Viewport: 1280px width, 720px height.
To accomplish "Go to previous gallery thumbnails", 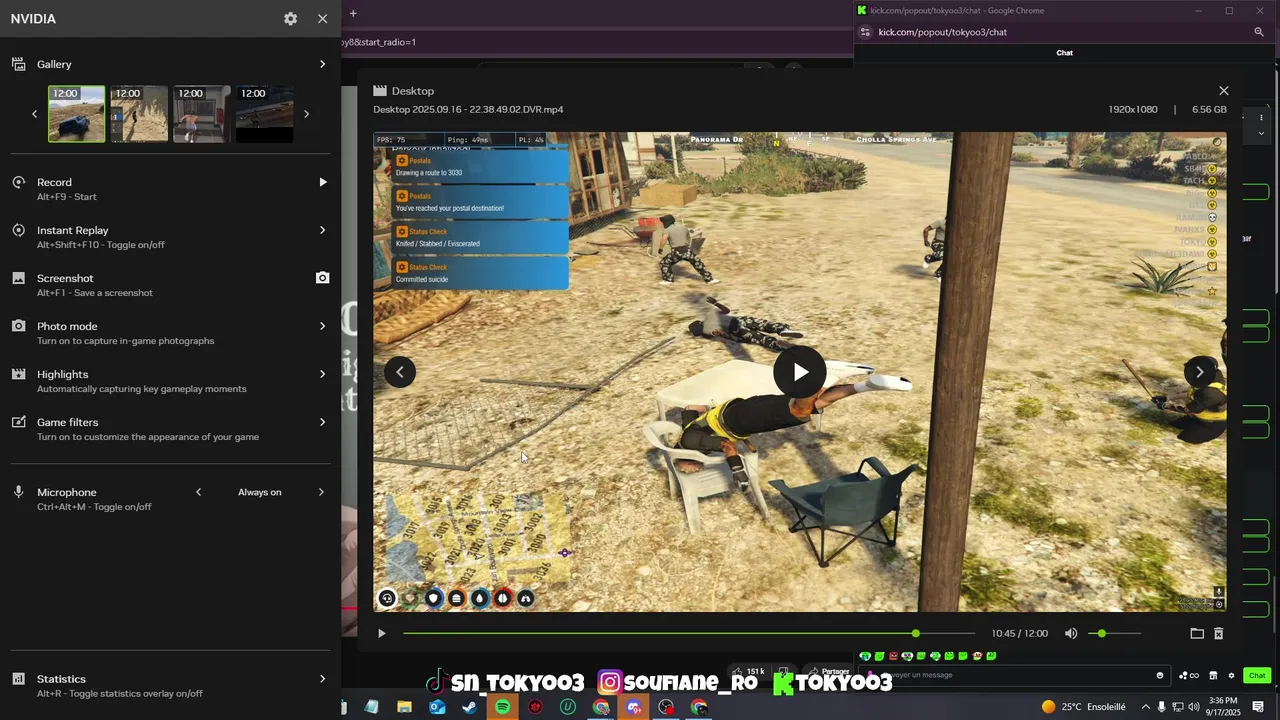I will pyautogui.click(x=34, y=114).
